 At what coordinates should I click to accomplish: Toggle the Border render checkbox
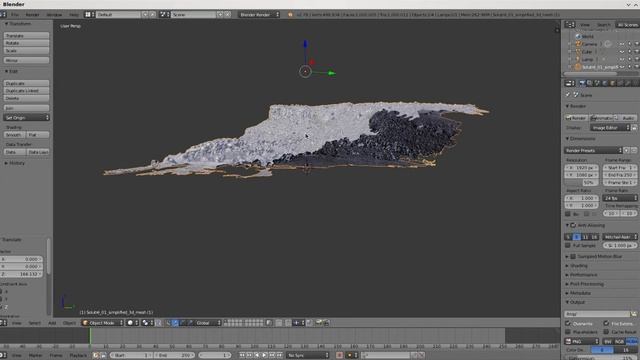click(568, 214)
